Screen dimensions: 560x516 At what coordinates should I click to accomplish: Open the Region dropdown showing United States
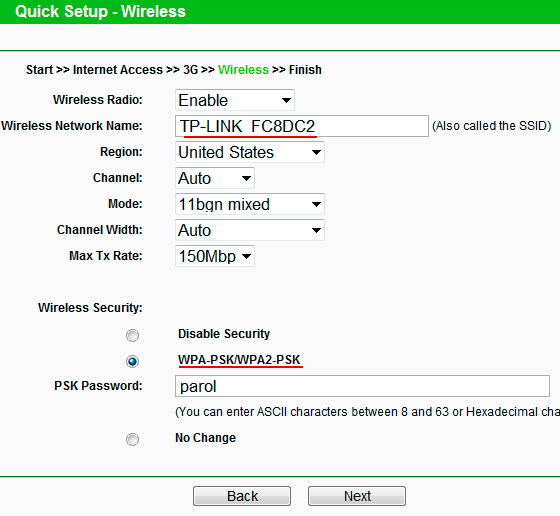pyautogui.click(x=250, y=152)
